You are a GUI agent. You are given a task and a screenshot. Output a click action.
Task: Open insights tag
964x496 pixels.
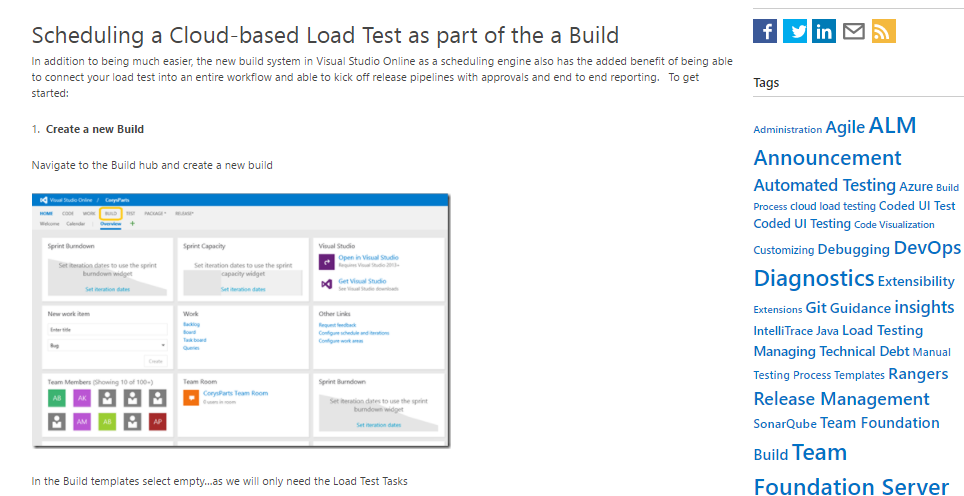[x=924, y=306]
